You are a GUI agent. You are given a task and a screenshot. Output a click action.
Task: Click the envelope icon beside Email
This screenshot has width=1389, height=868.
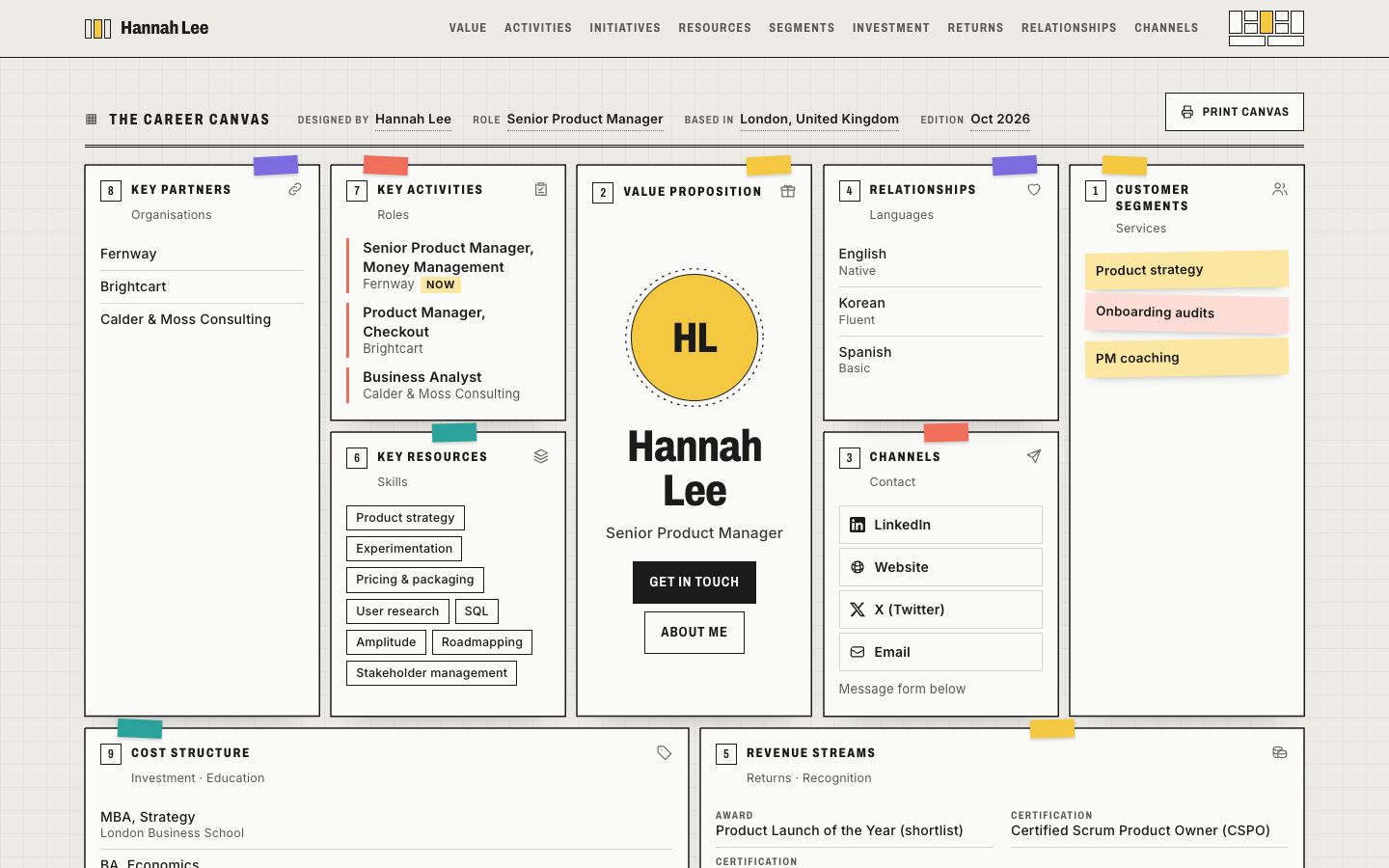[x=858, y=652]
